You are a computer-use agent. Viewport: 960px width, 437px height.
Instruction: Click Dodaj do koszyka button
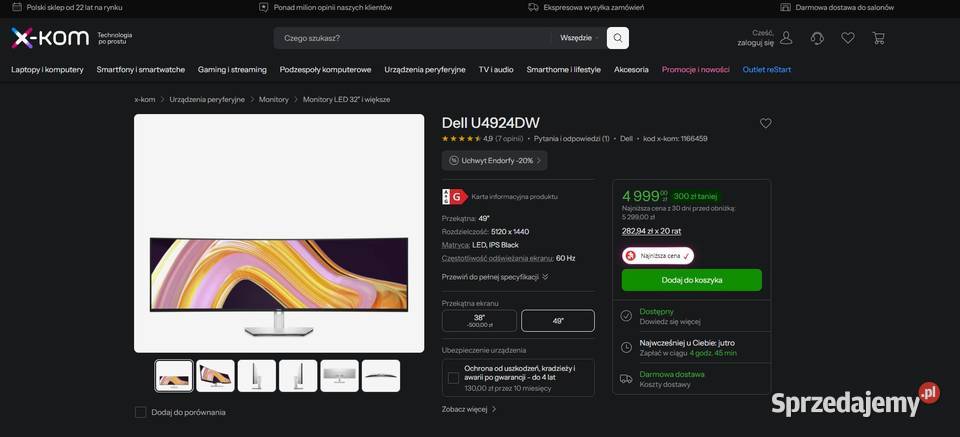(692, 280)
